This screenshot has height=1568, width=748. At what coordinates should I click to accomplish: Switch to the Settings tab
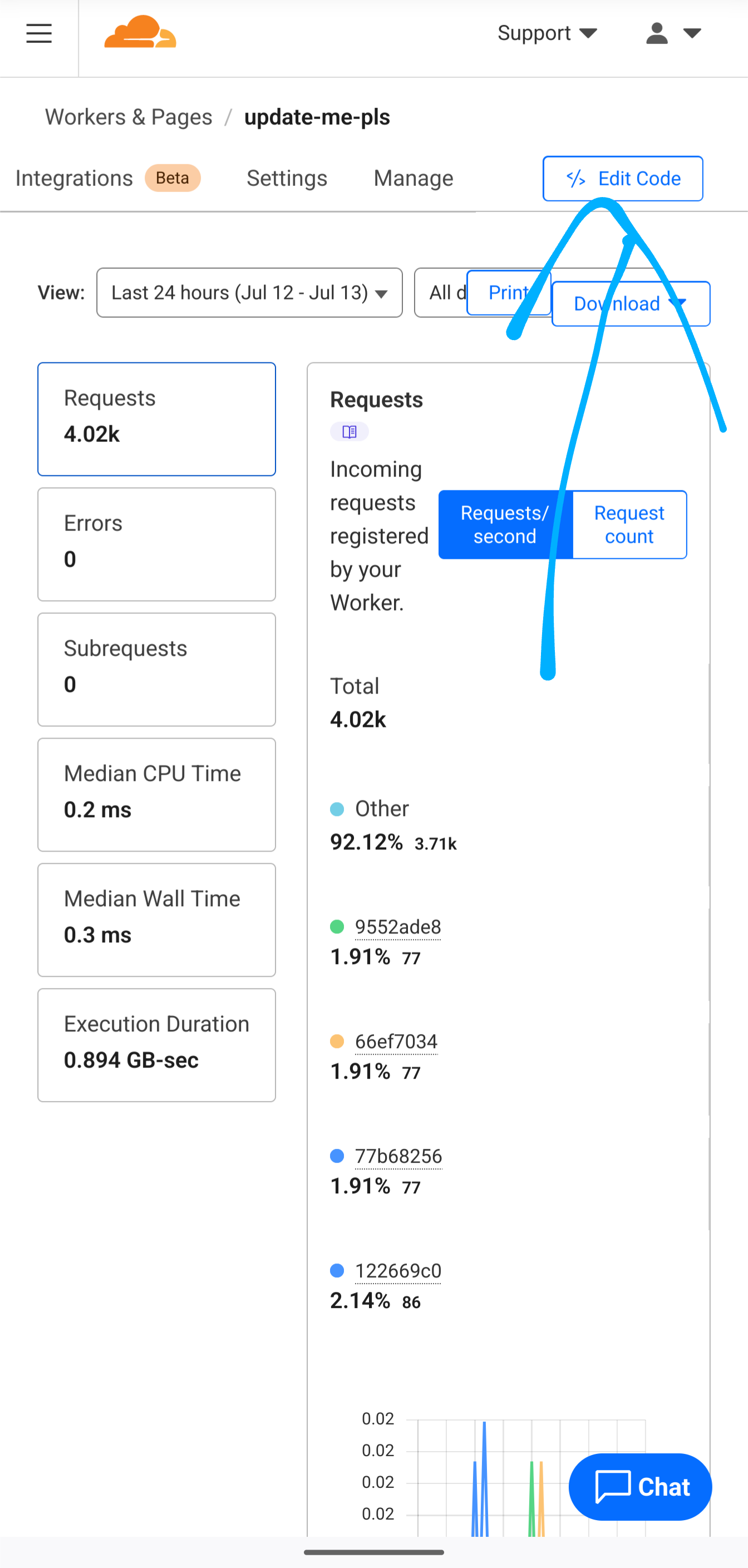point(287,178)
